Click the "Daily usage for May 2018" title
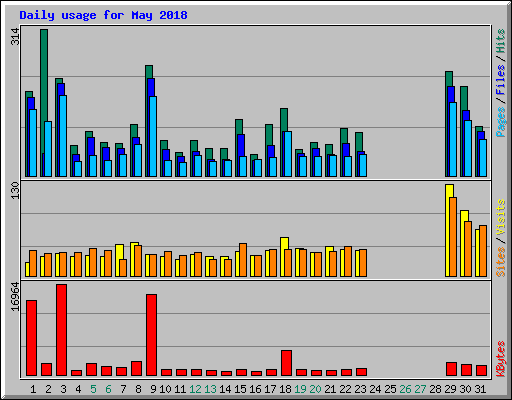512x400 pixels. click(x=103, y=15)
